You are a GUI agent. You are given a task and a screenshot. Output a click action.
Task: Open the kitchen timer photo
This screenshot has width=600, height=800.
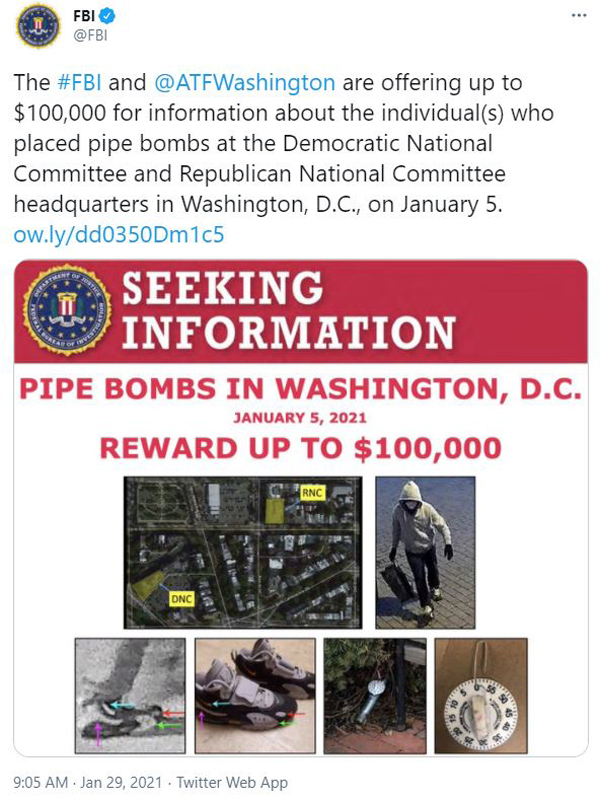(x=481, y=695)
